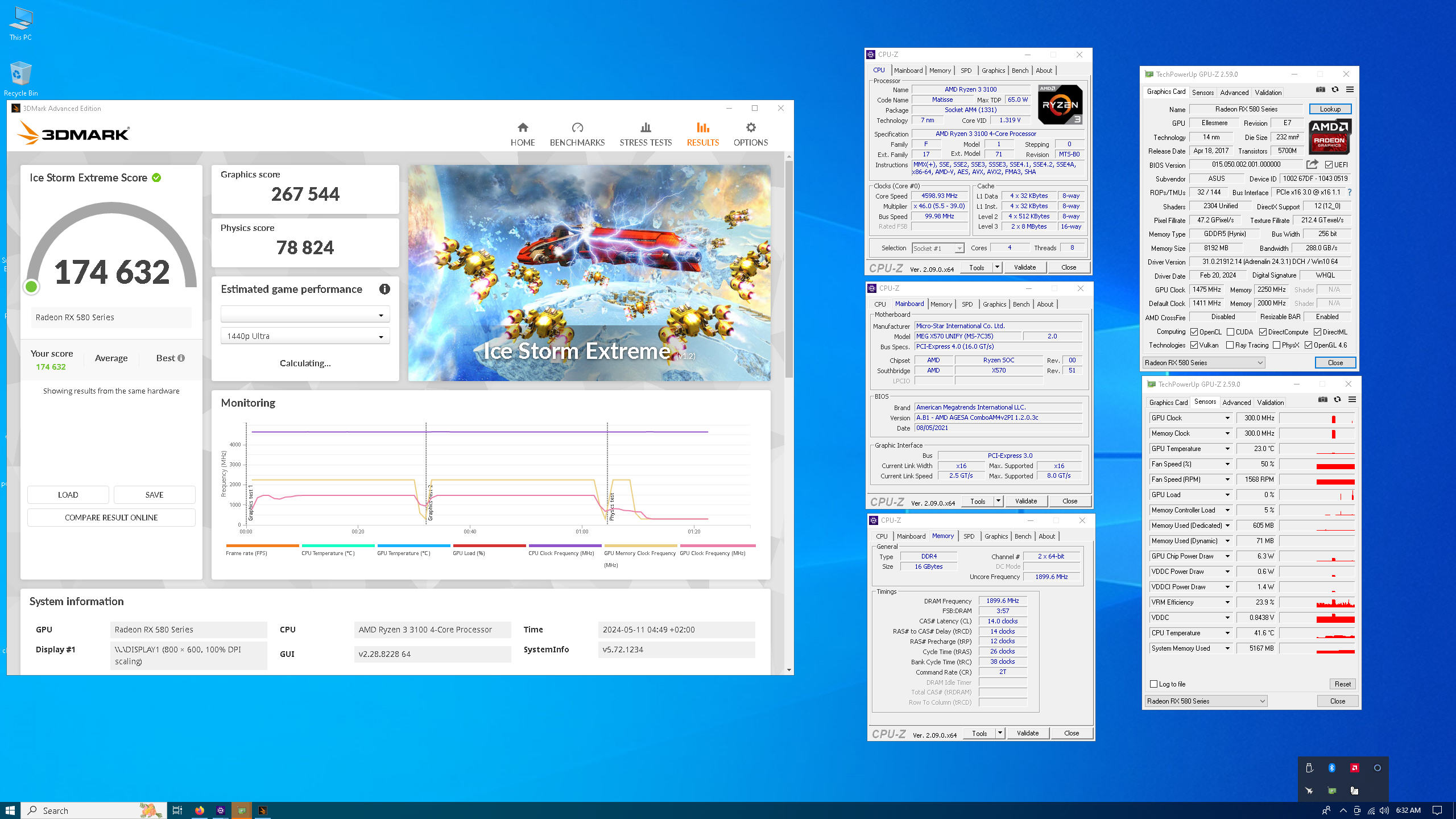Open the Action Center notification icon
The image size is (1456, 819).
1437,810
